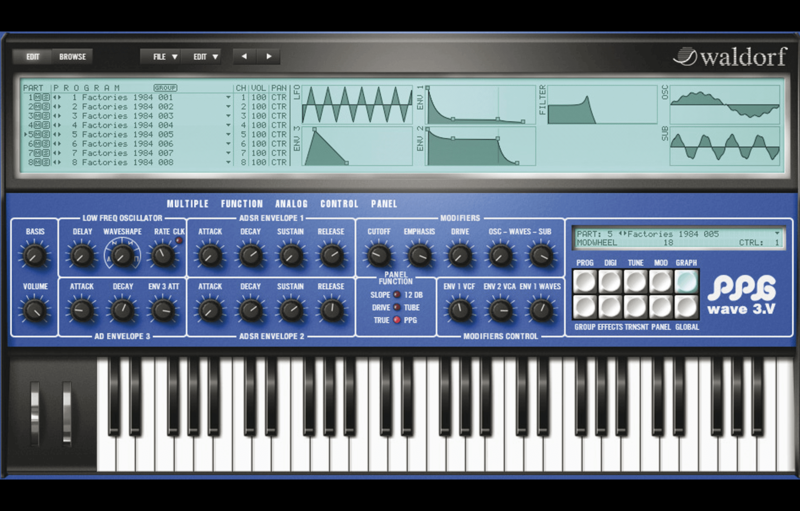800x511 pixels.
Task: Mute part 1 with its M button
Action: coord(38,97)
